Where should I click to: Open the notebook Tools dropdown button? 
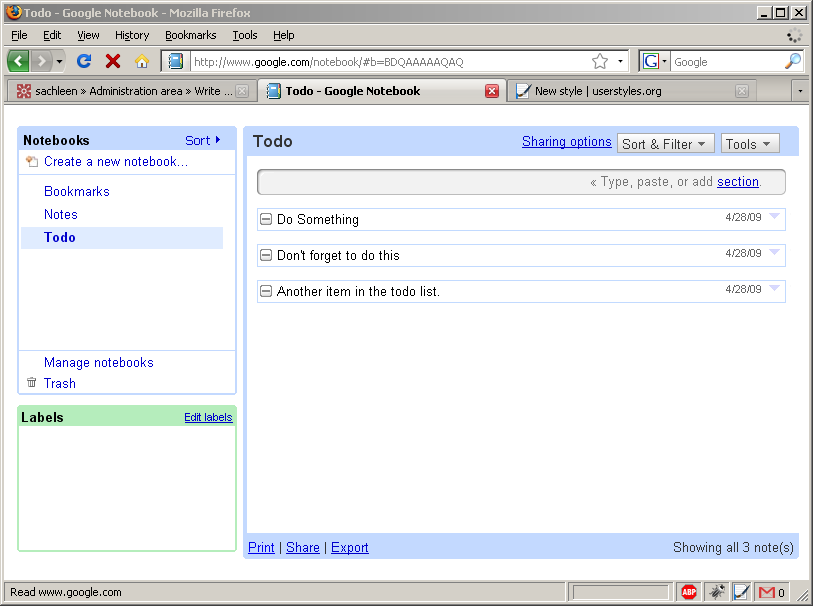tap(750, 144)
